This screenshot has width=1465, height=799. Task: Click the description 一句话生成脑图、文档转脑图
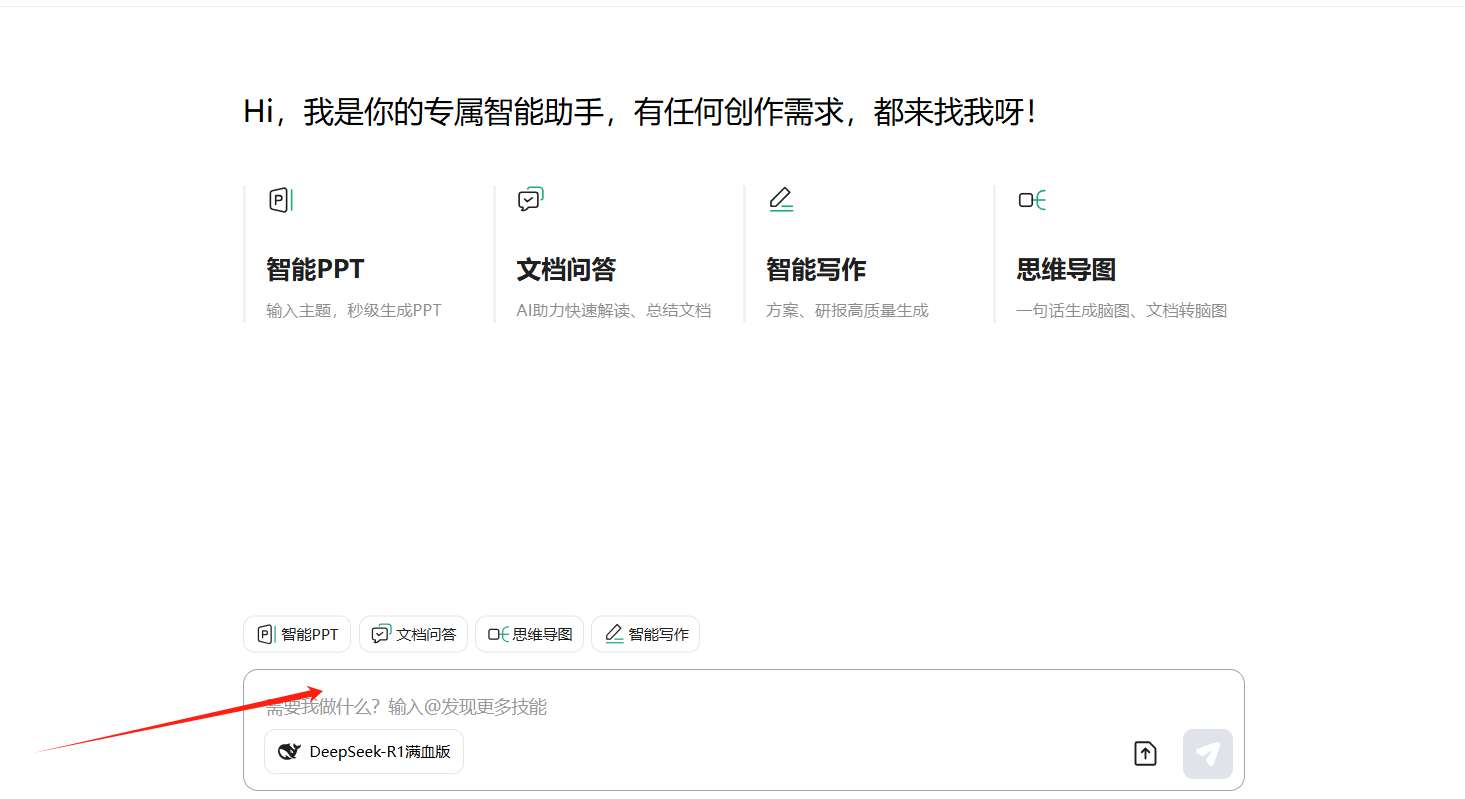(x=1121, y=310)
